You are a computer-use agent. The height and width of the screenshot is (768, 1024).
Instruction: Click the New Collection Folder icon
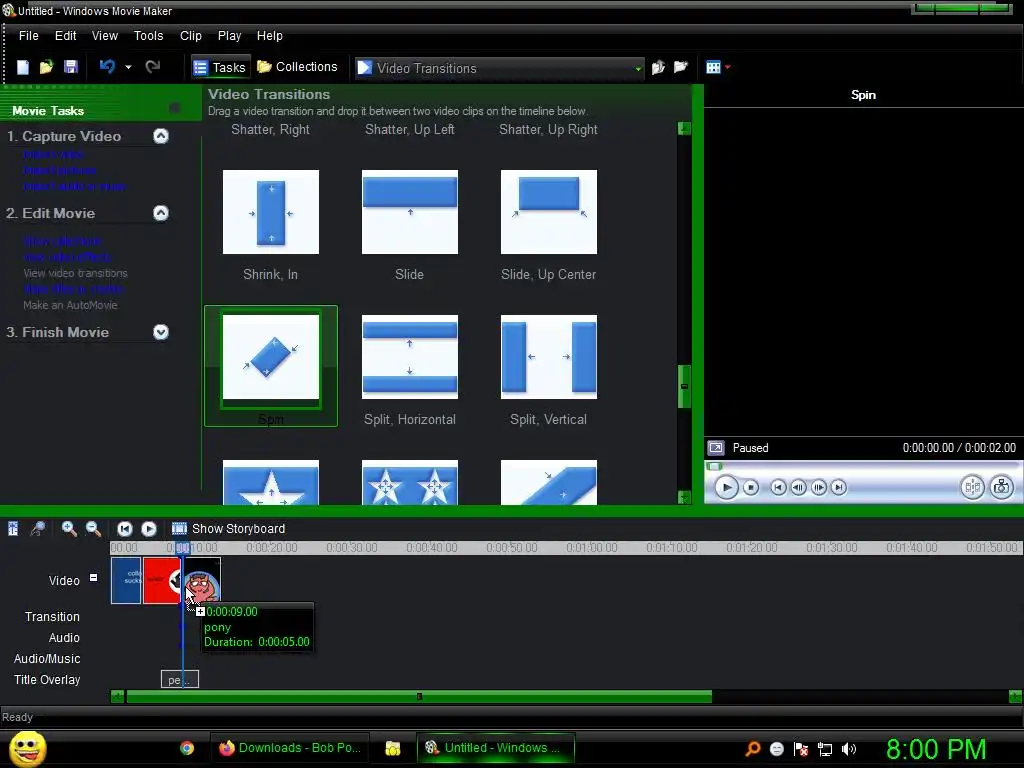point(680,67)
